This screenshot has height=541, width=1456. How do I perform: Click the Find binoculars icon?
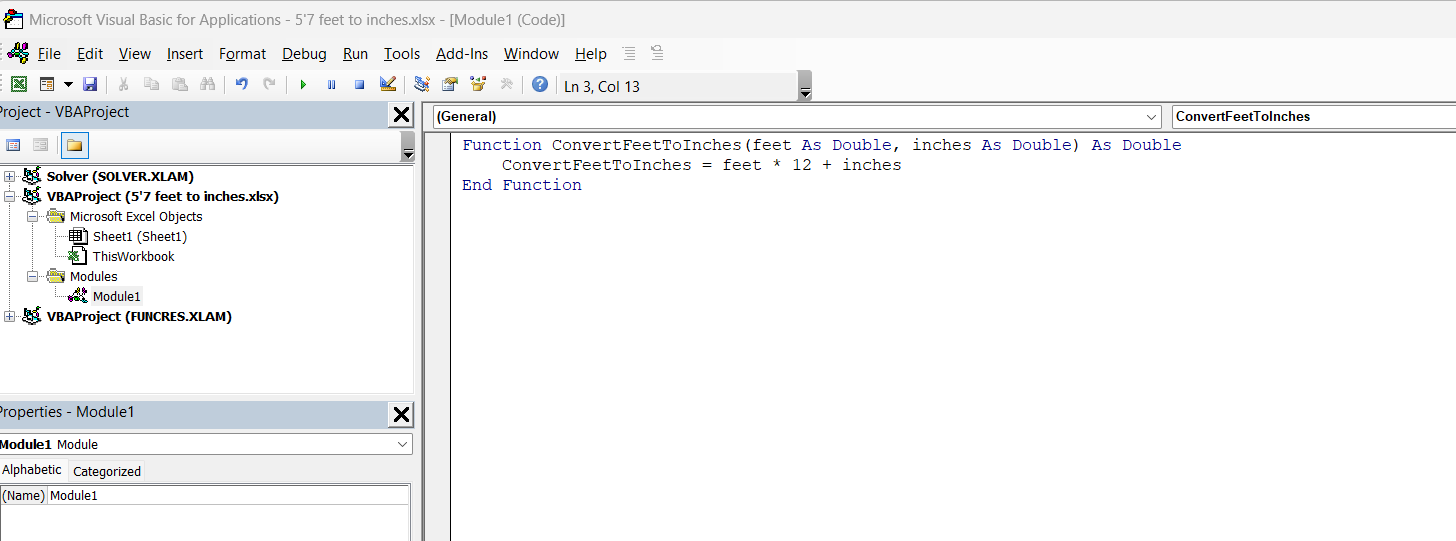[x=207, y=85]
